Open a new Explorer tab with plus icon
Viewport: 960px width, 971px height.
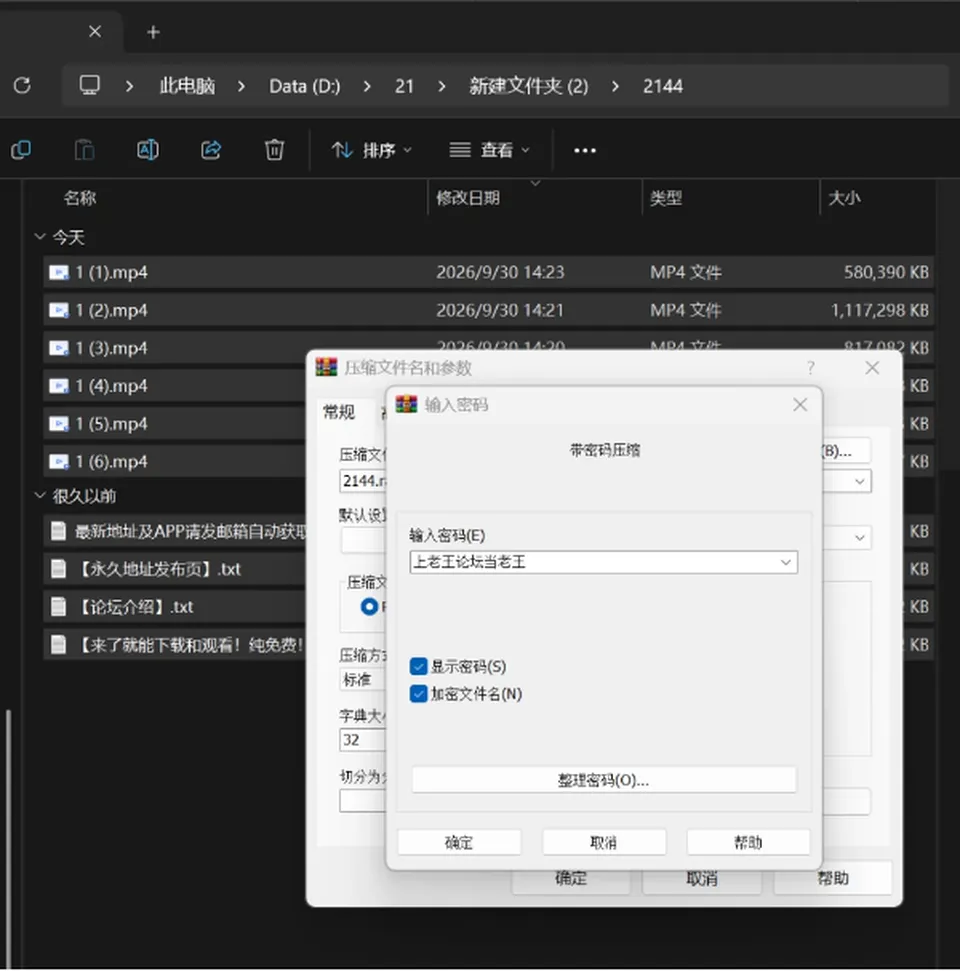[x=154, y=32]
